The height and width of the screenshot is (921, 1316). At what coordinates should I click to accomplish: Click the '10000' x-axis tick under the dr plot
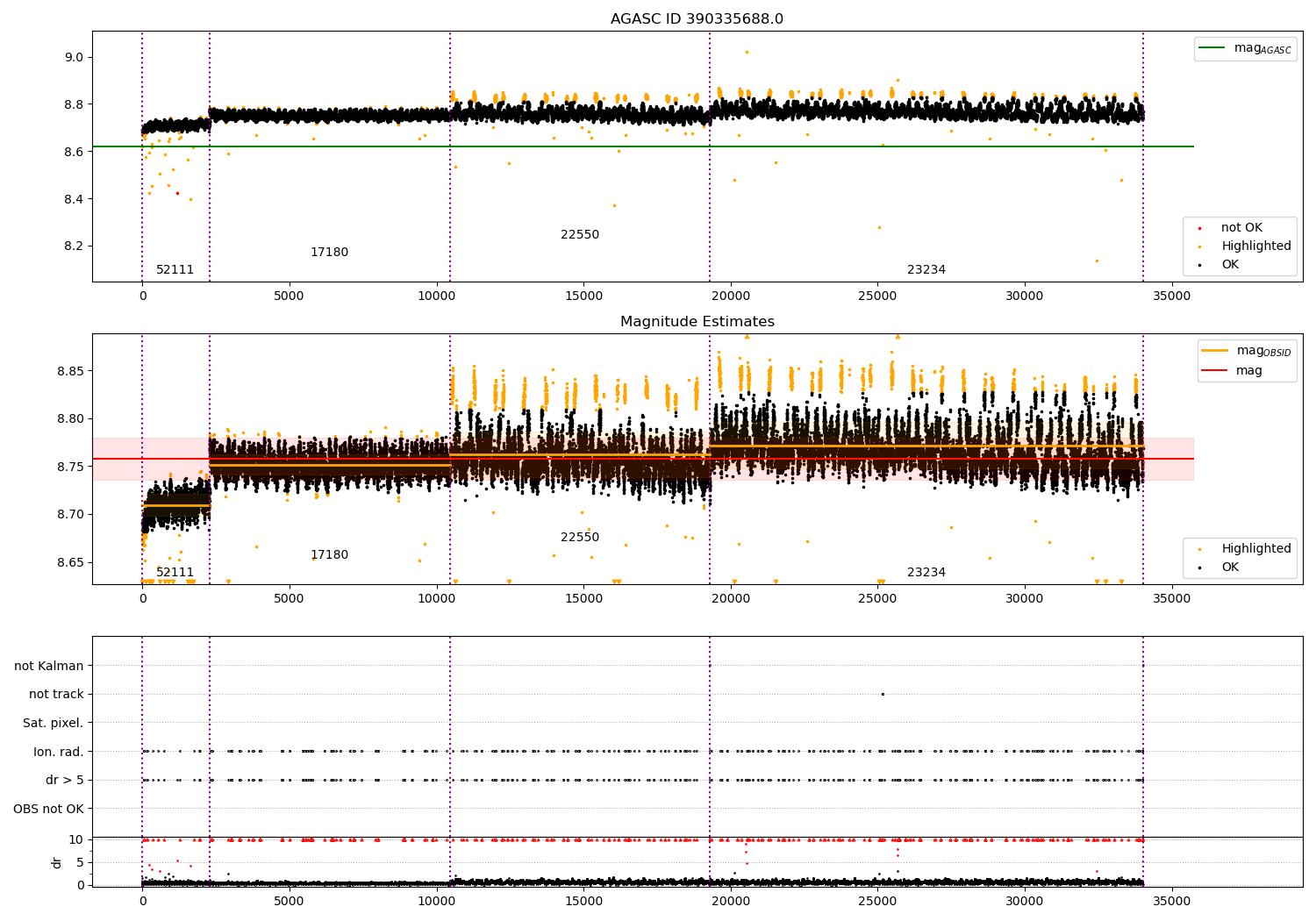click(x=436, y=902)
